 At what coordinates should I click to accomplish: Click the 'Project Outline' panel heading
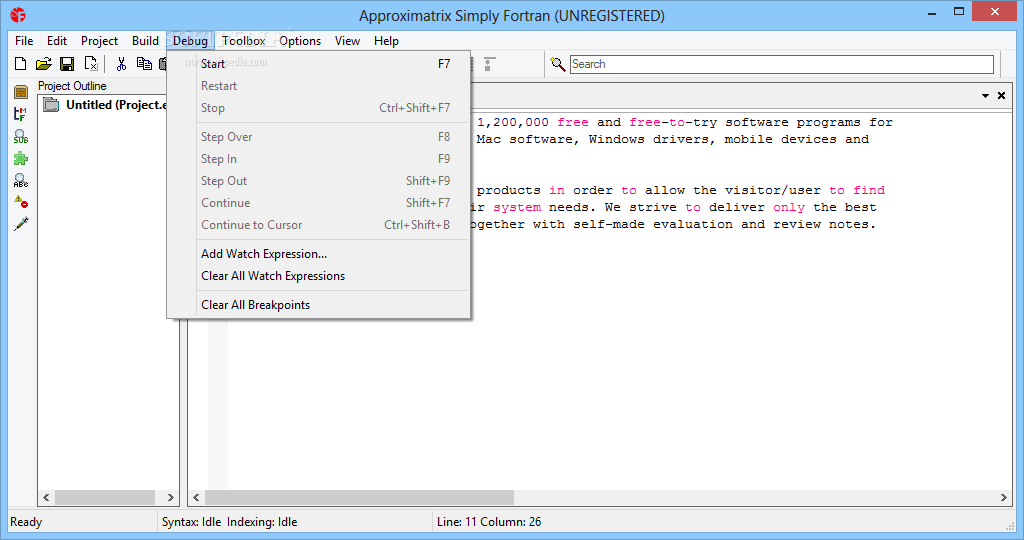[72, 86]
